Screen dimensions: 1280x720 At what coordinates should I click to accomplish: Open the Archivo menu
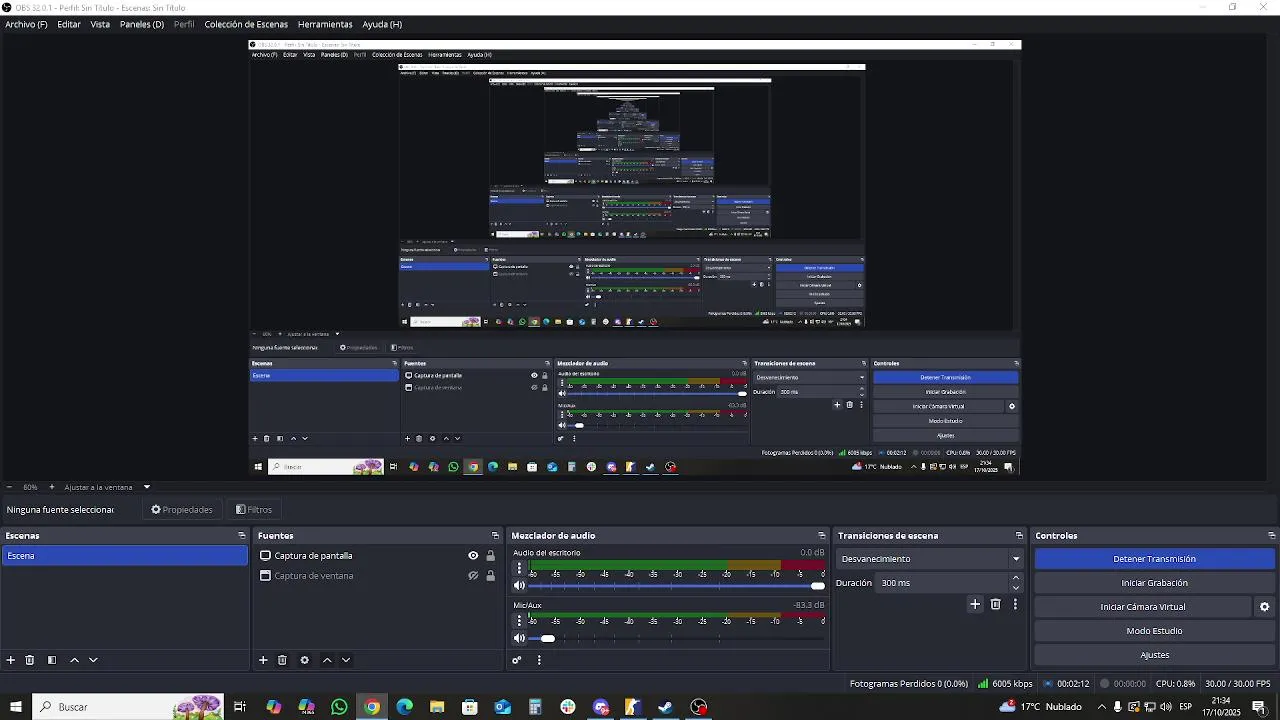26,24
